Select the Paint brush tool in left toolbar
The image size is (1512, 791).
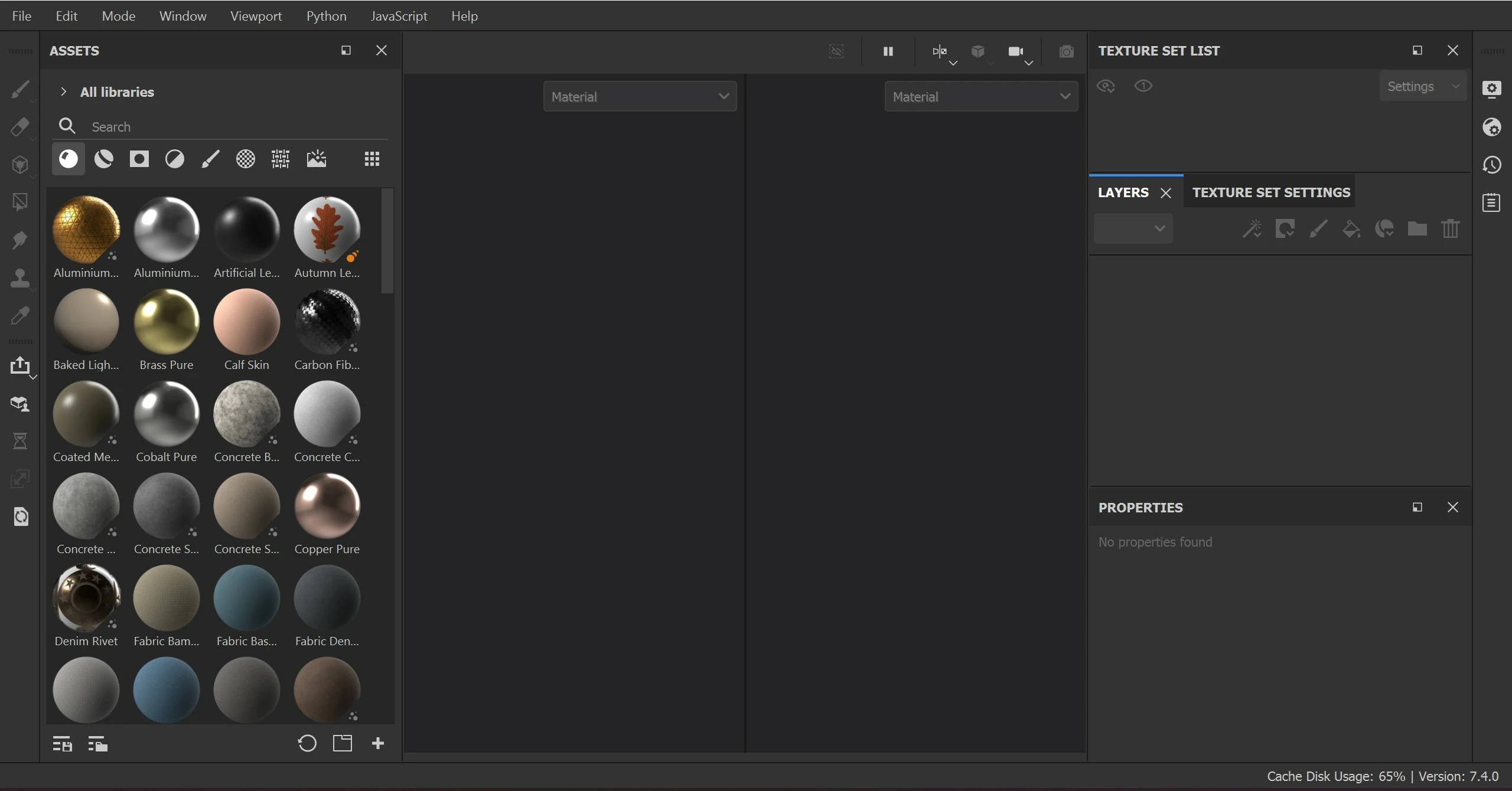[19, 89]
